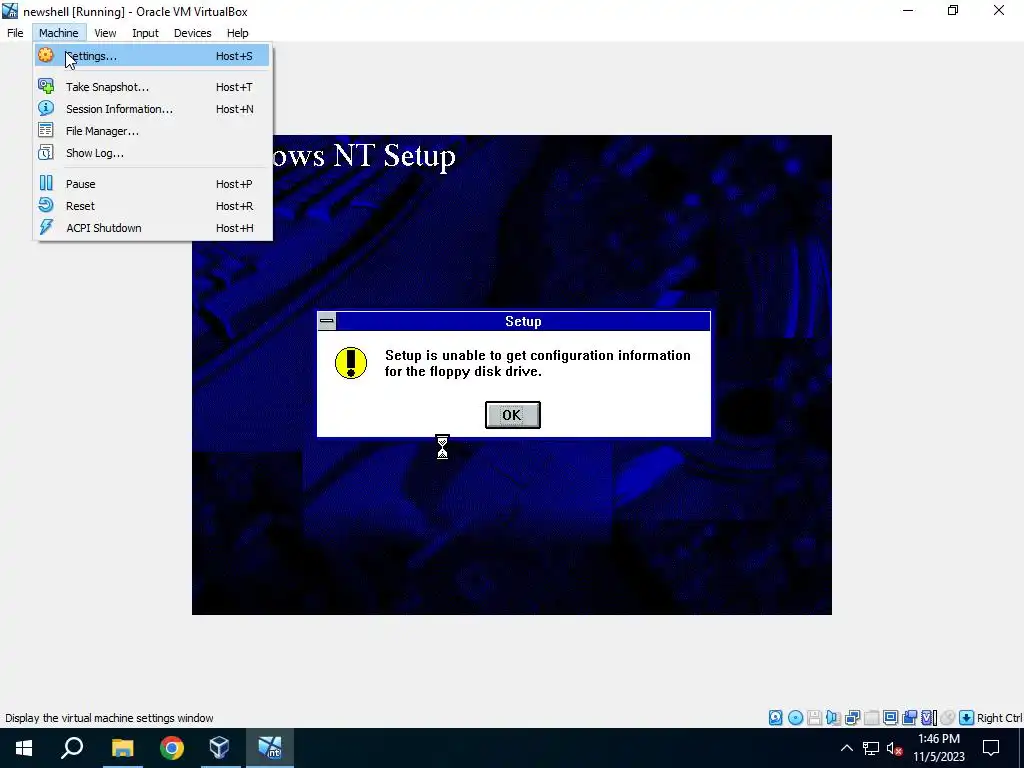Image resolution: width=1024 pixels, height=768 pixels.
Task: Click OK in the Setup dialog
Action: pyautogui.click(x=513, y=415)
